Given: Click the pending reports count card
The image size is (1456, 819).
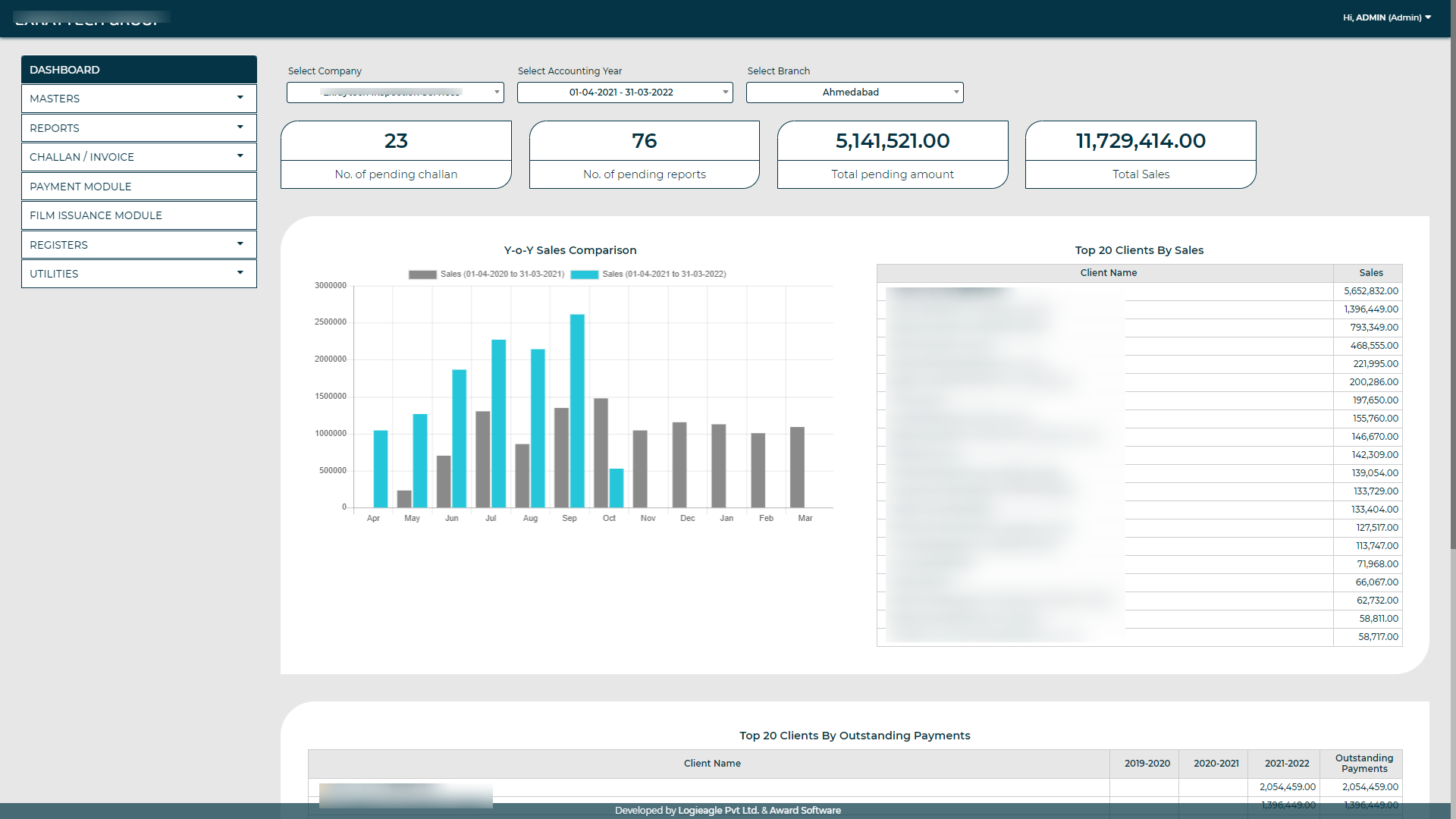Looking at the screenshot, I should (x=644, y=155).
